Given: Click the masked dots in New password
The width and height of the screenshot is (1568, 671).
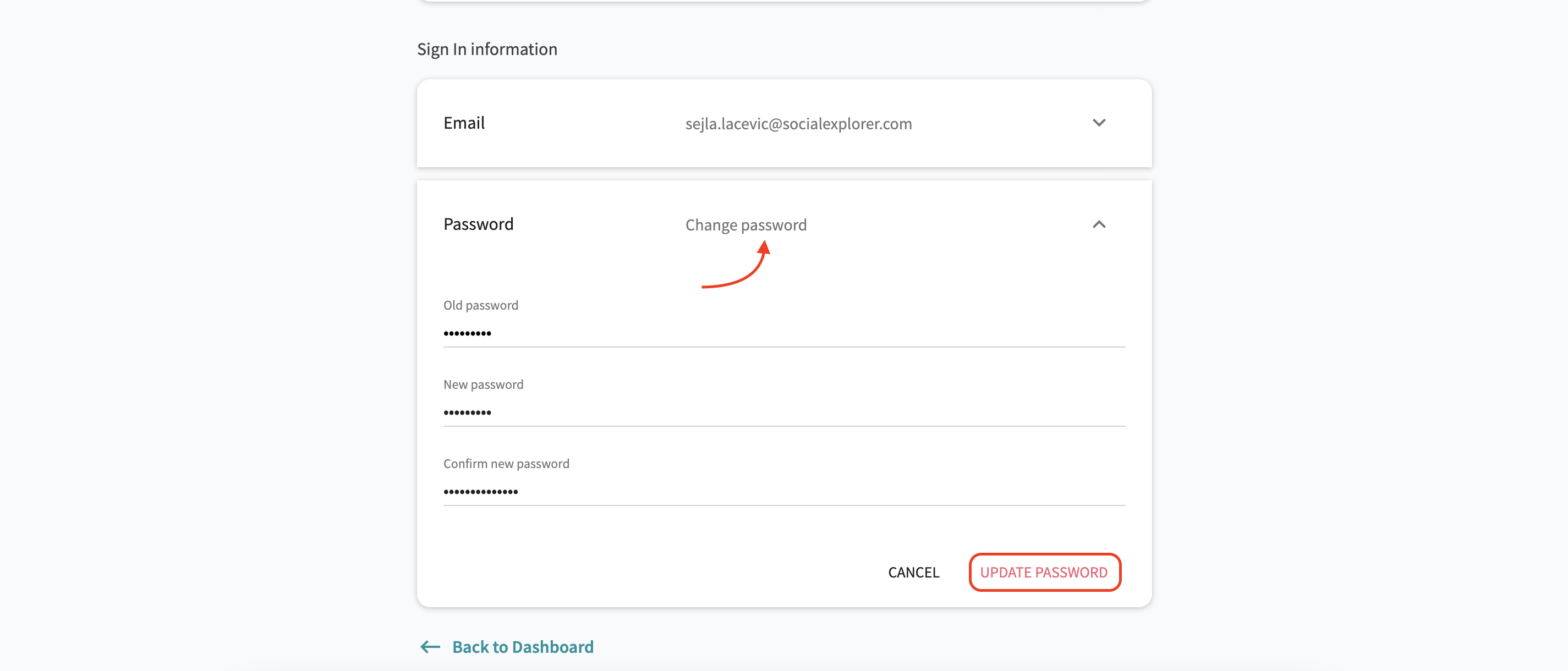Looking at the screenshot, I should point(467,413).
